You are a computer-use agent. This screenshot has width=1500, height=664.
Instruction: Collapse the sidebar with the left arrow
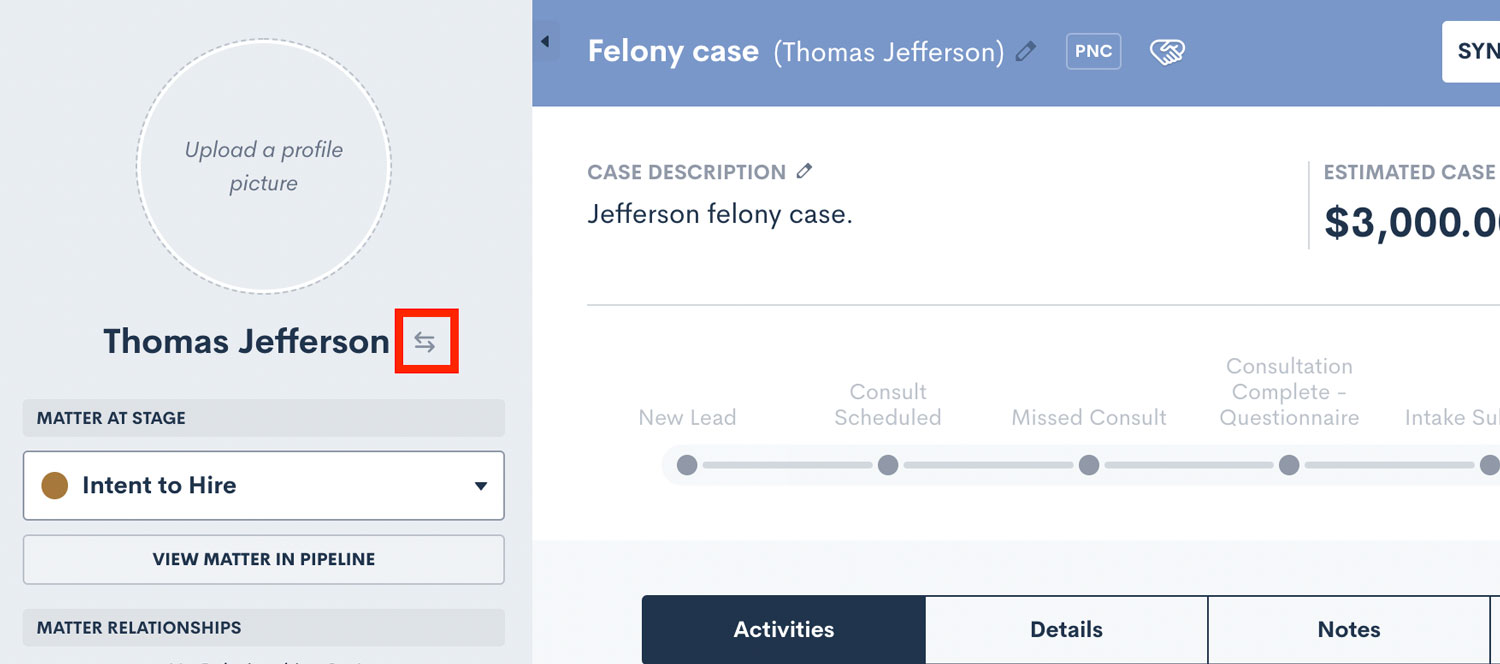coord(545,41)
